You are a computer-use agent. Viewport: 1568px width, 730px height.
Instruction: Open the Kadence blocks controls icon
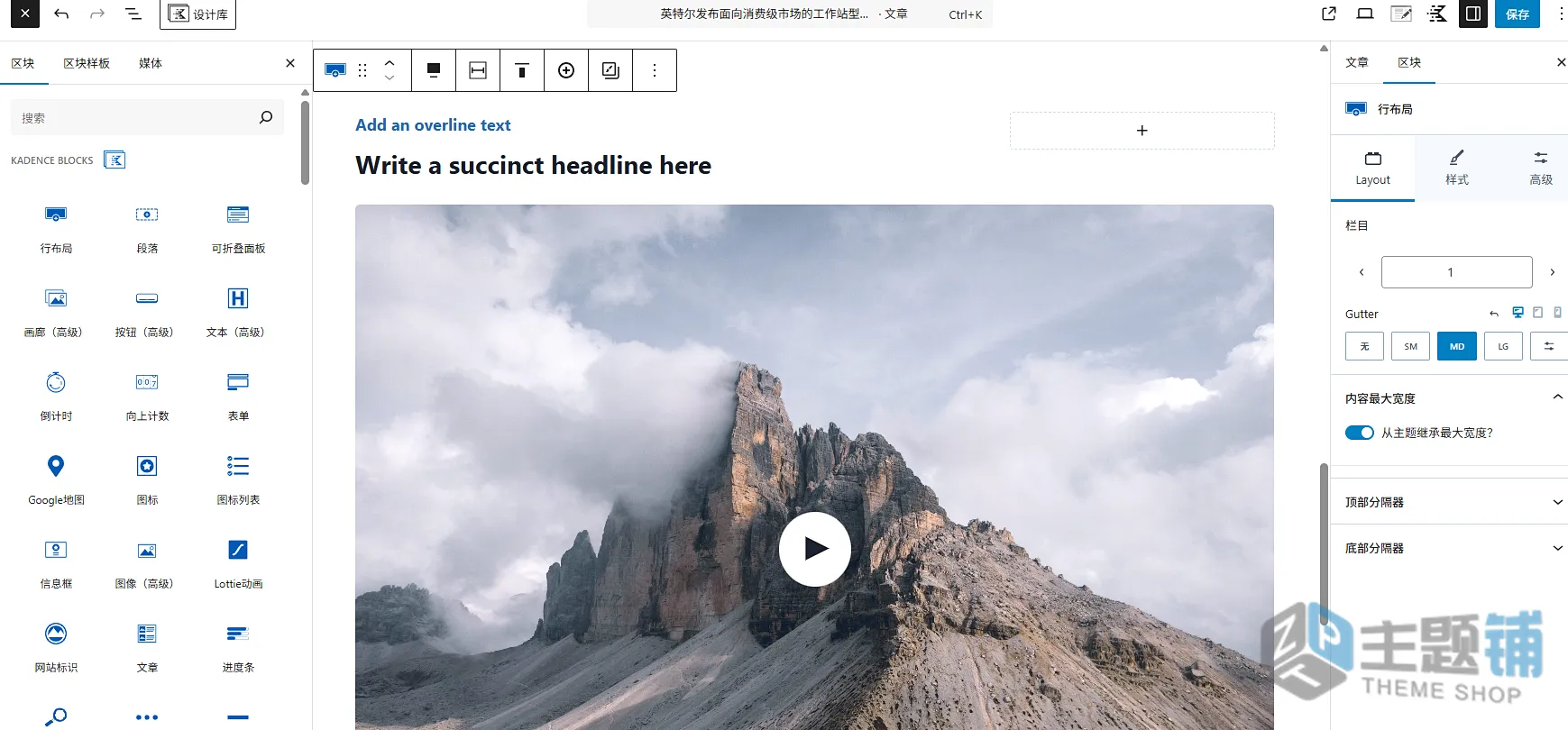point(1437,14)
